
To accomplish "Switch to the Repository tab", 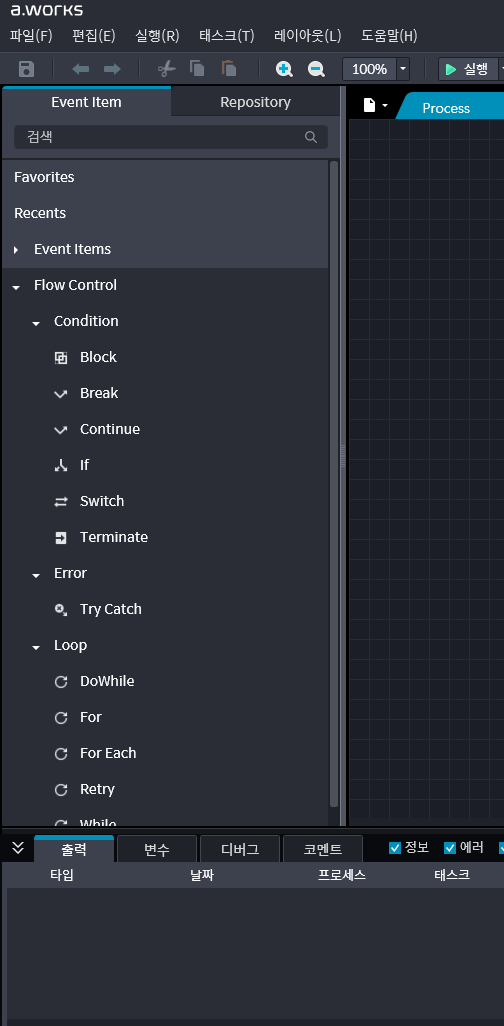I will pyautogui.click(x=255, y=102).
